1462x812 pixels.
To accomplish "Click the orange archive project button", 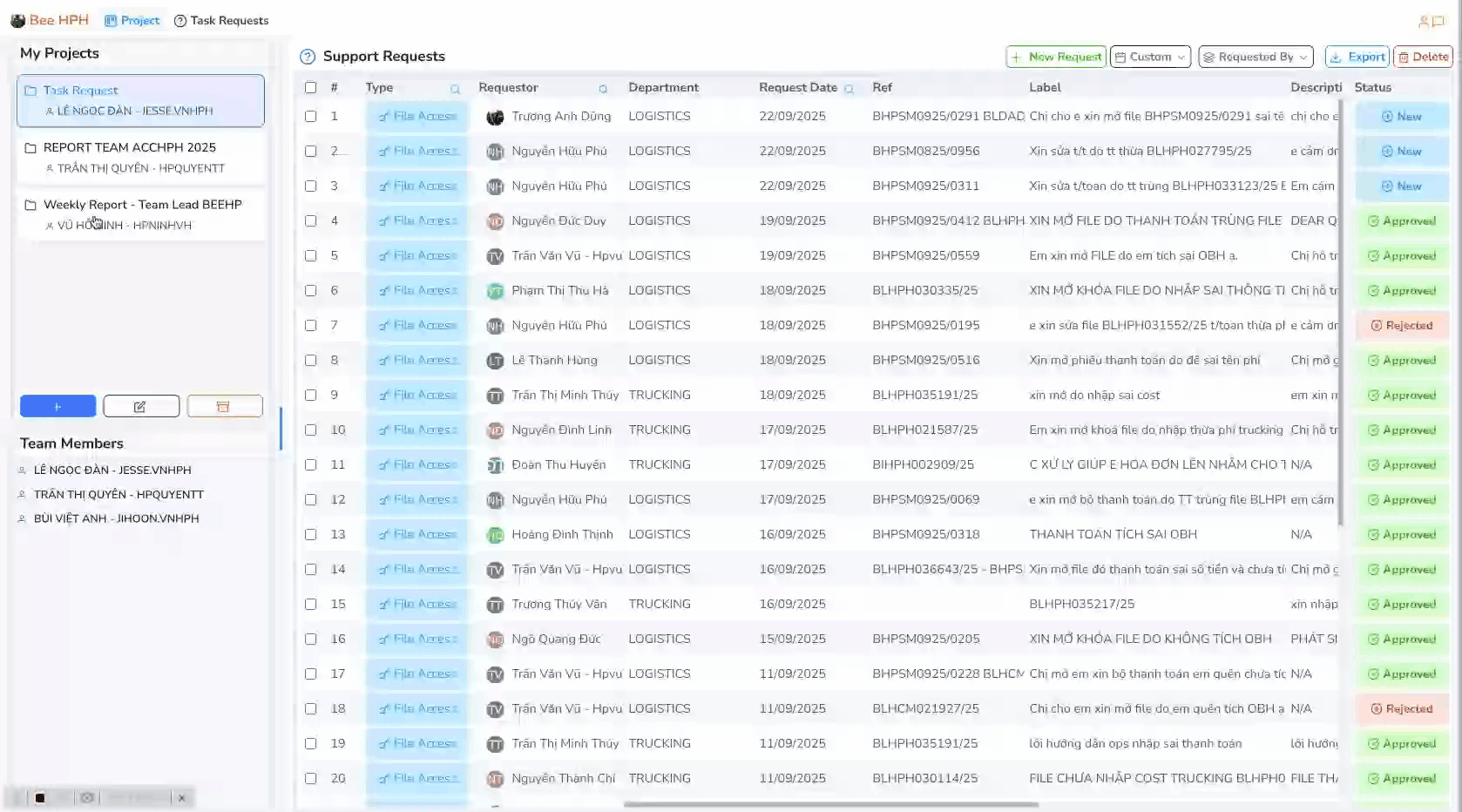I will coord(224,406).
